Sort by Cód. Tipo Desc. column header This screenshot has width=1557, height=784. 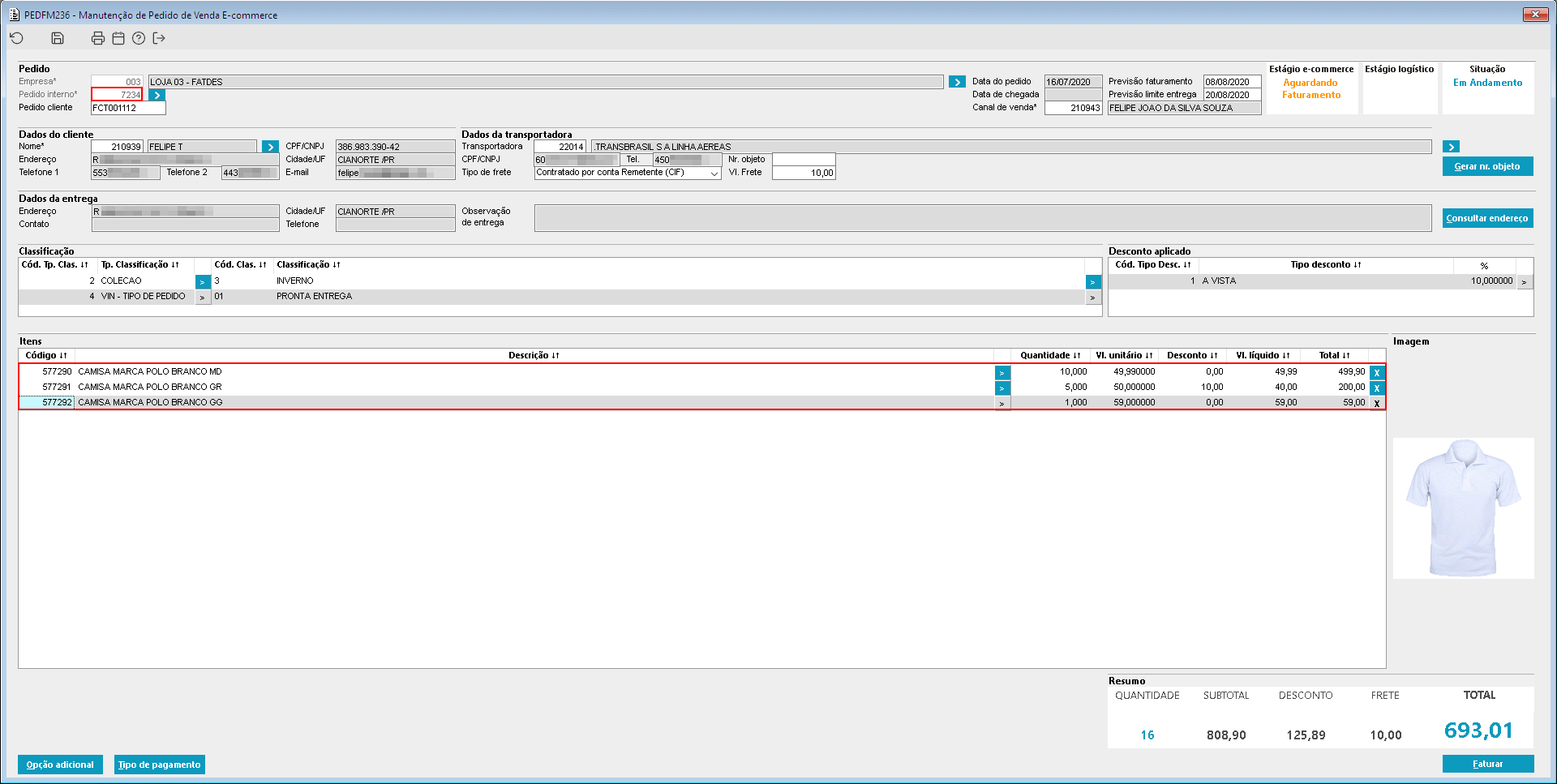tap(1153, 264)
